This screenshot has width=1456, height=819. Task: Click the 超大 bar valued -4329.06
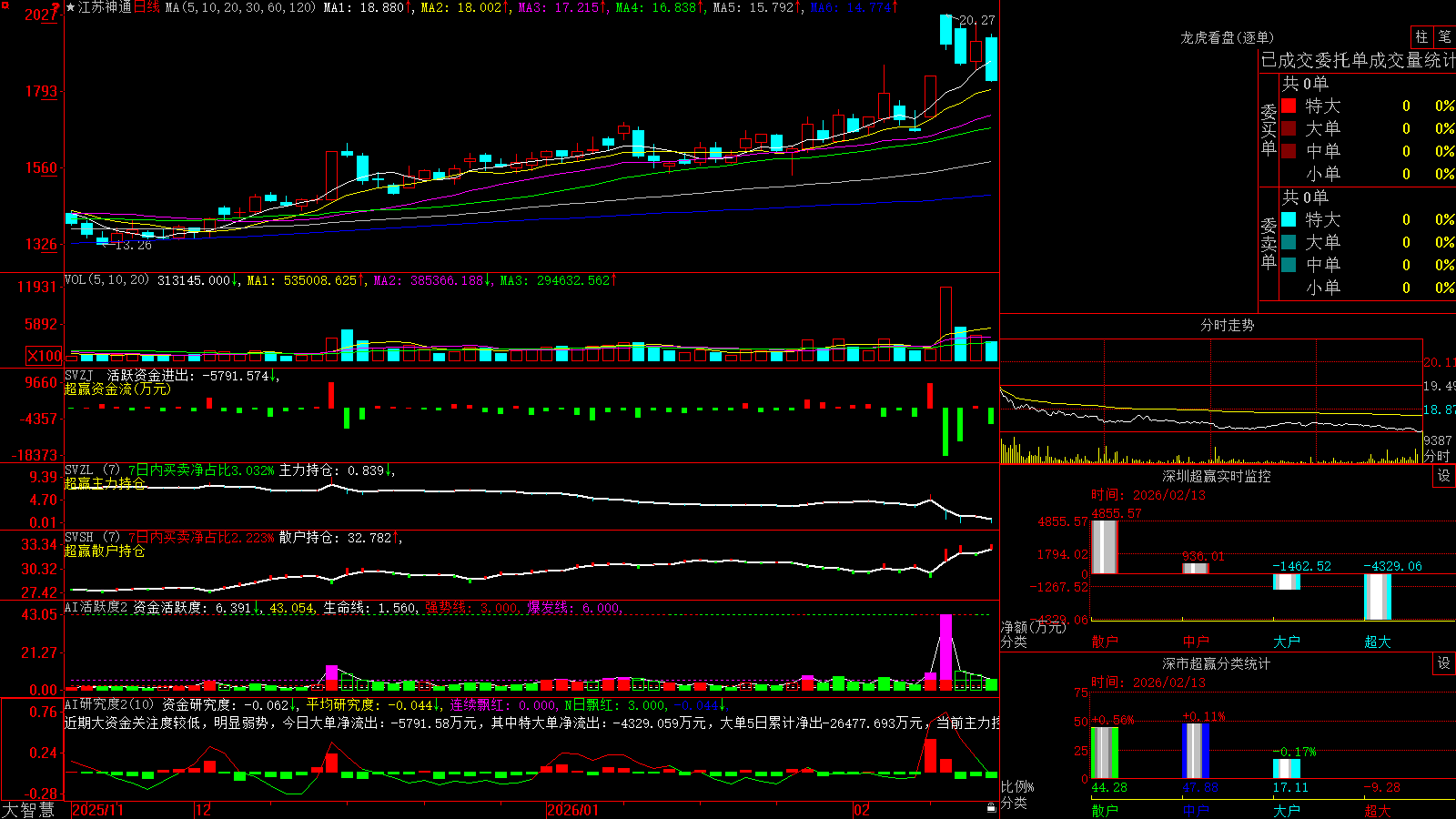coord(1378,597)
